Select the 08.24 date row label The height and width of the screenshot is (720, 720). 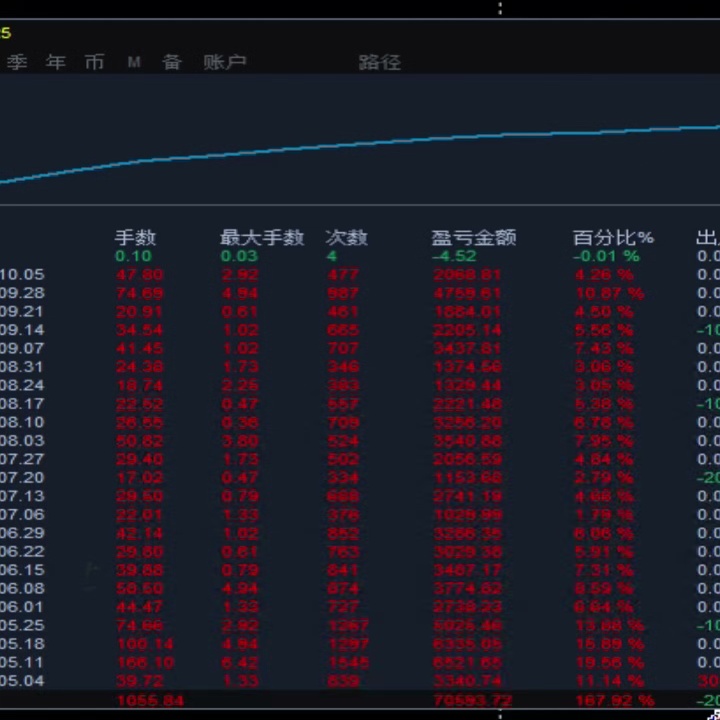pos(22,385)
